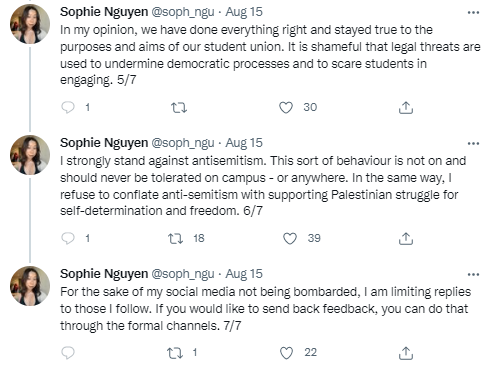Open the Aug 15 timestamp of 7/7 tweet
491x367 pixels.
click(x=244, y=274)
